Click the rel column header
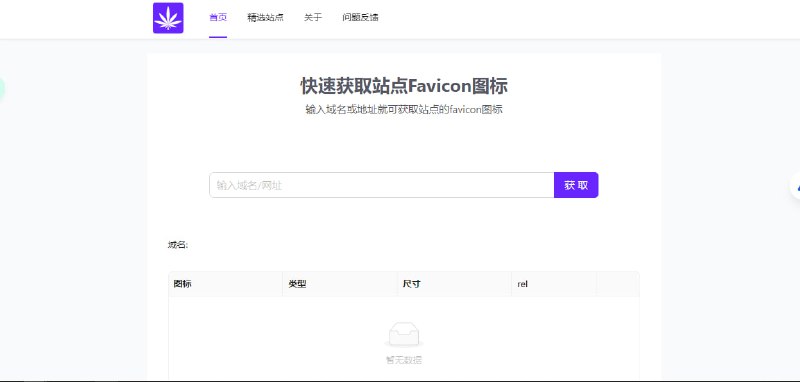The image size is (800, 382). tap(554, 284)
